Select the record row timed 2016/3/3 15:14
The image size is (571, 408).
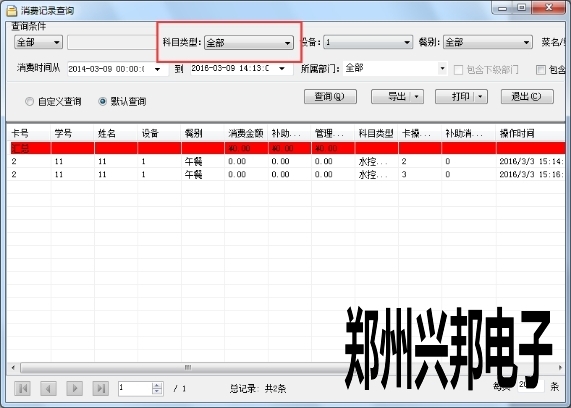[x=286, y=161]
